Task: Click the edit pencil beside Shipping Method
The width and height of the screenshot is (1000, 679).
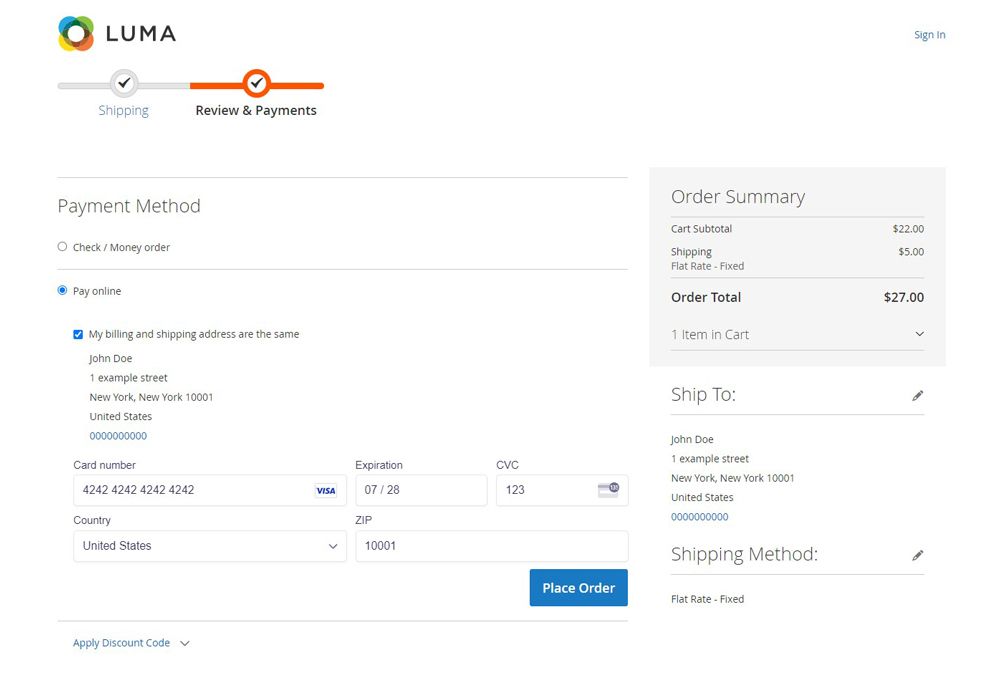Action: [917, 555]
